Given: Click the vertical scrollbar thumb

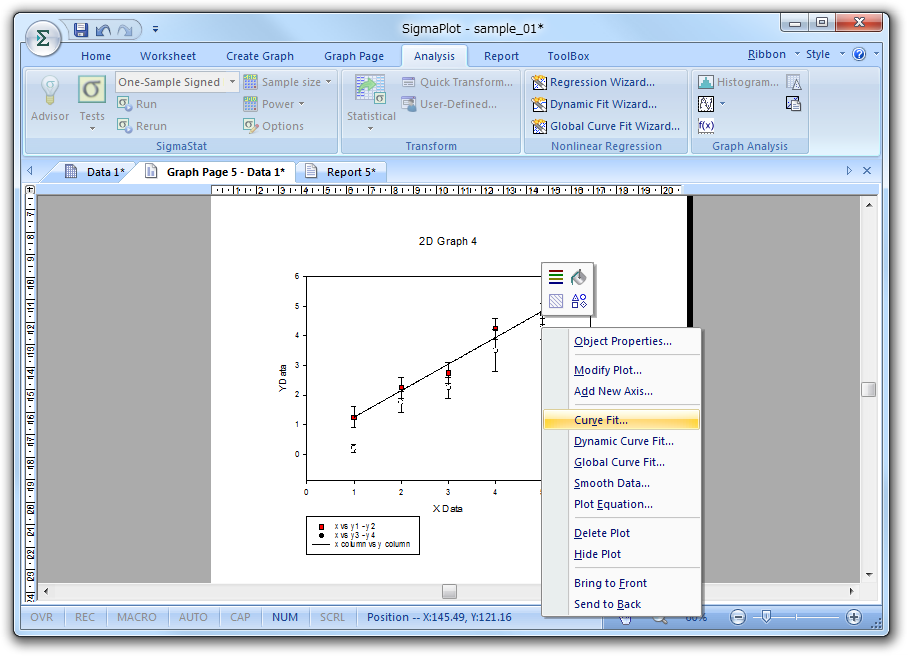Looking at the screenshot, I should 869,390.
